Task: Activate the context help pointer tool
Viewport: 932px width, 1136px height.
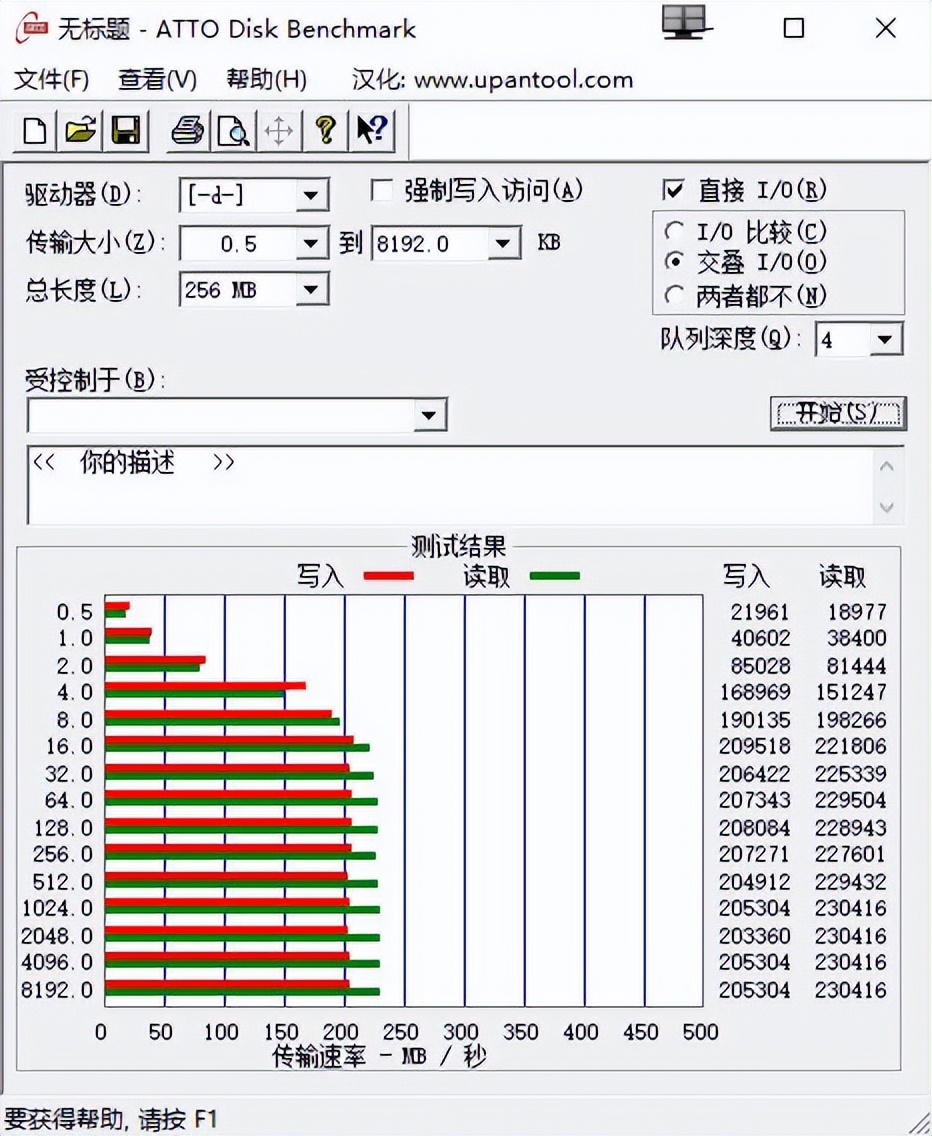Action: click(370, 130)
